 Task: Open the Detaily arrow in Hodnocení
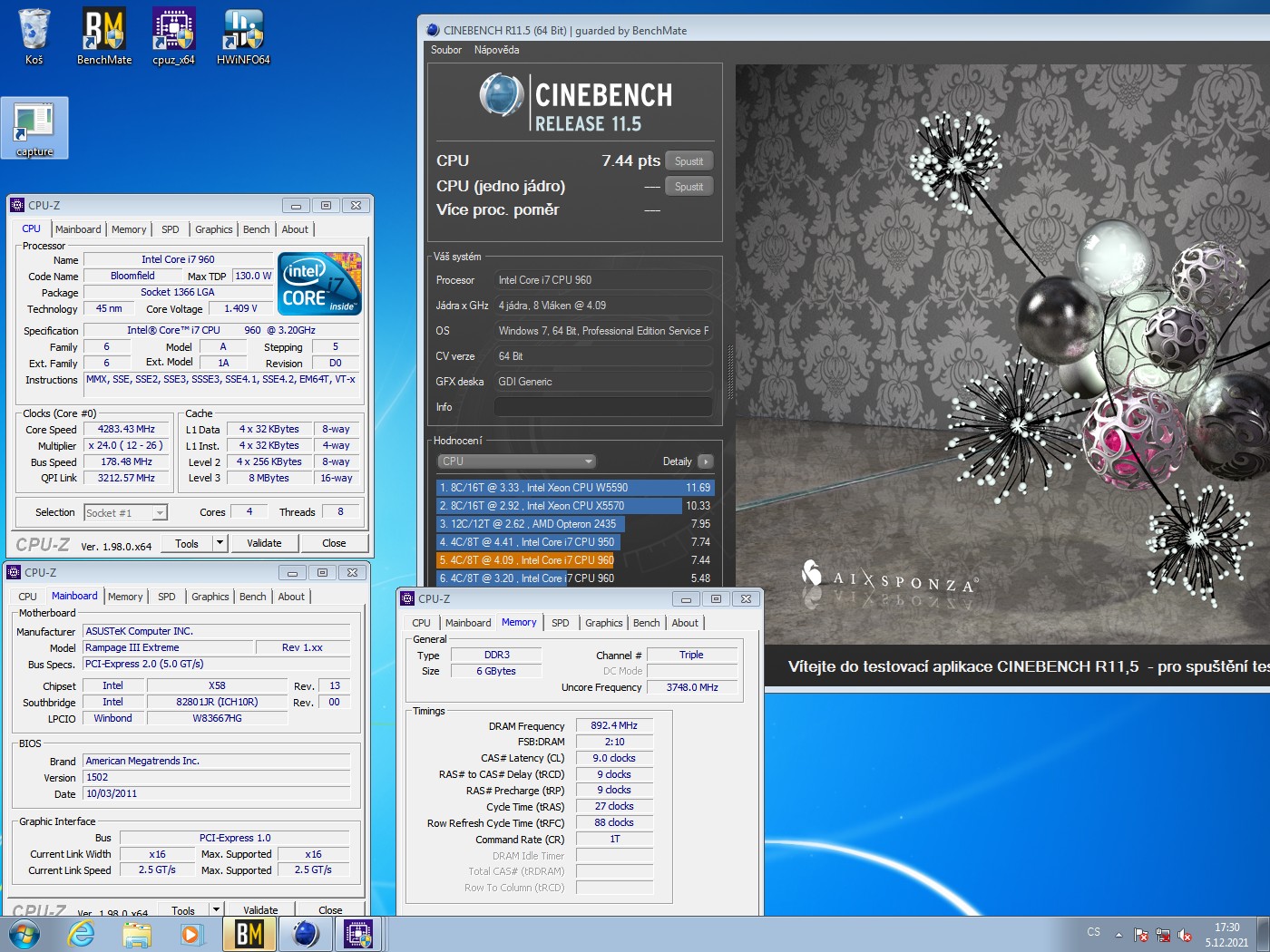coord(706,461)
